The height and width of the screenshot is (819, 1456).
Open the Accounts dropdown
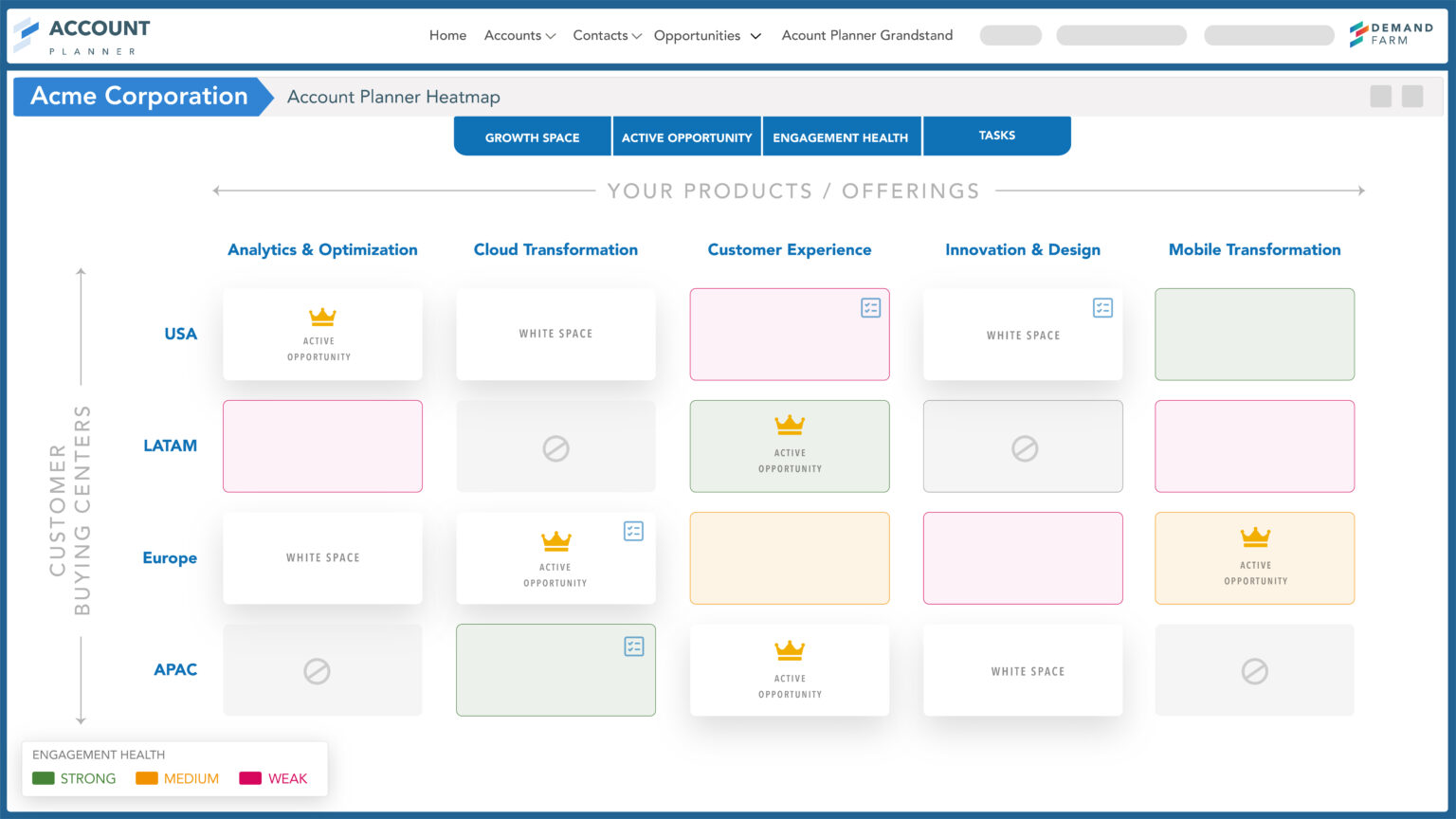pos(519,35)
